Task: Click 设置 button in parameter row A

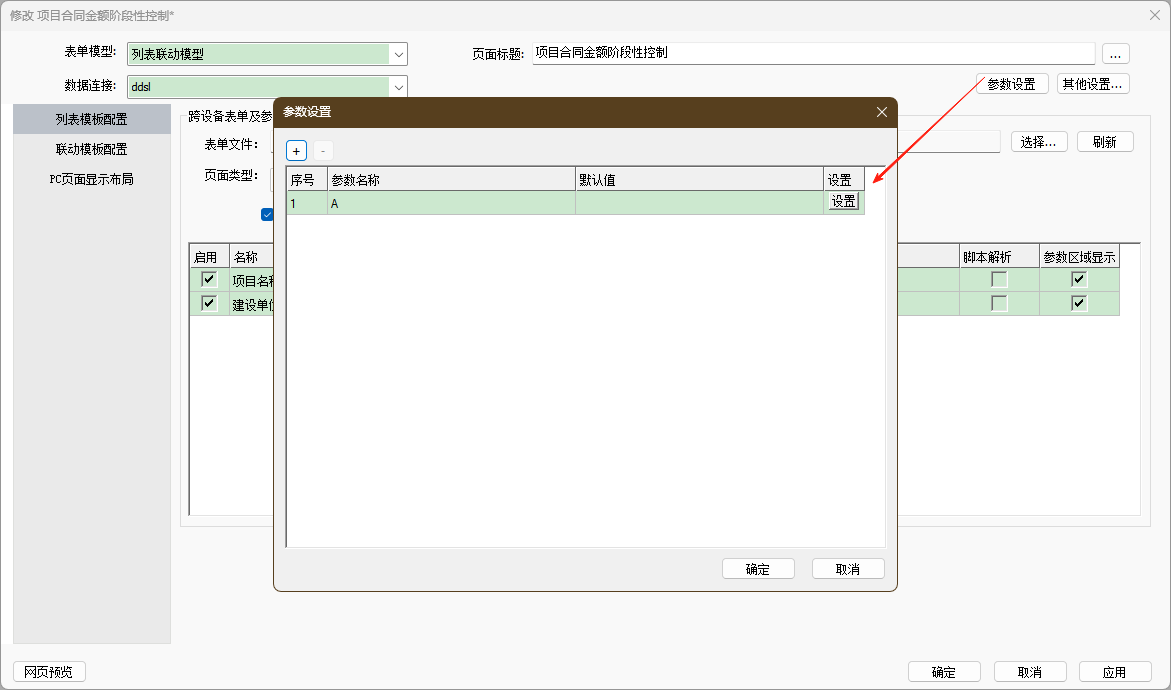Action: tap(843, 202)
